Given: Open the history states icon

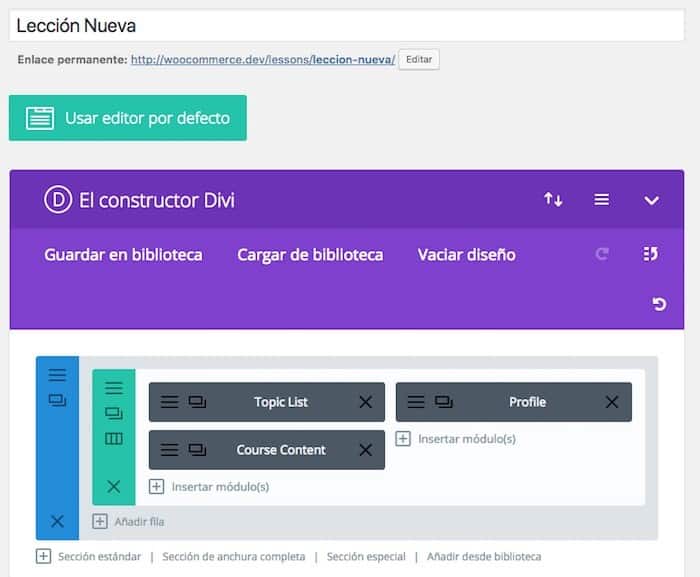Looking at the screenshot, I should [650, 254].
